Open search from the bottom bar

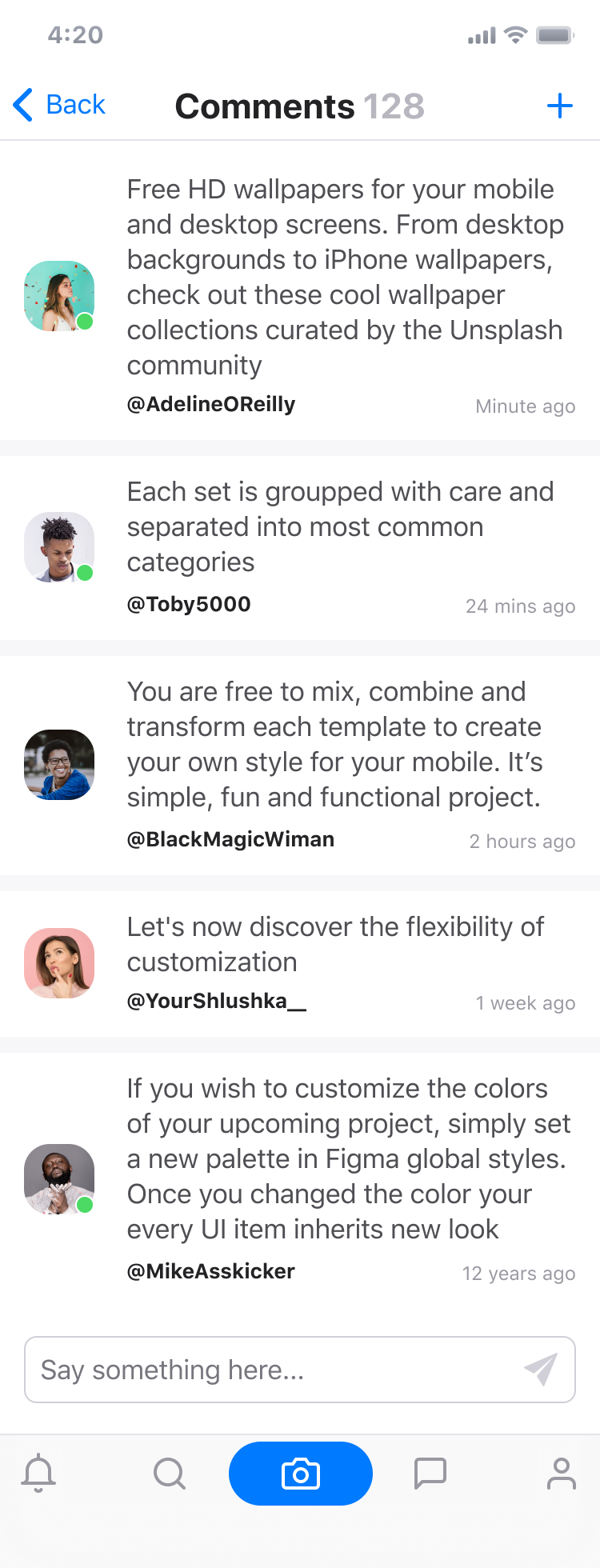[x=168, y=1473]
